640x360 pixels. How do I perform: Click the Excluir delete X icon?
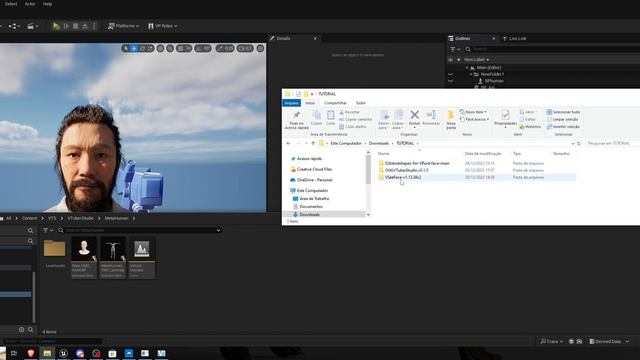(414, 115)
